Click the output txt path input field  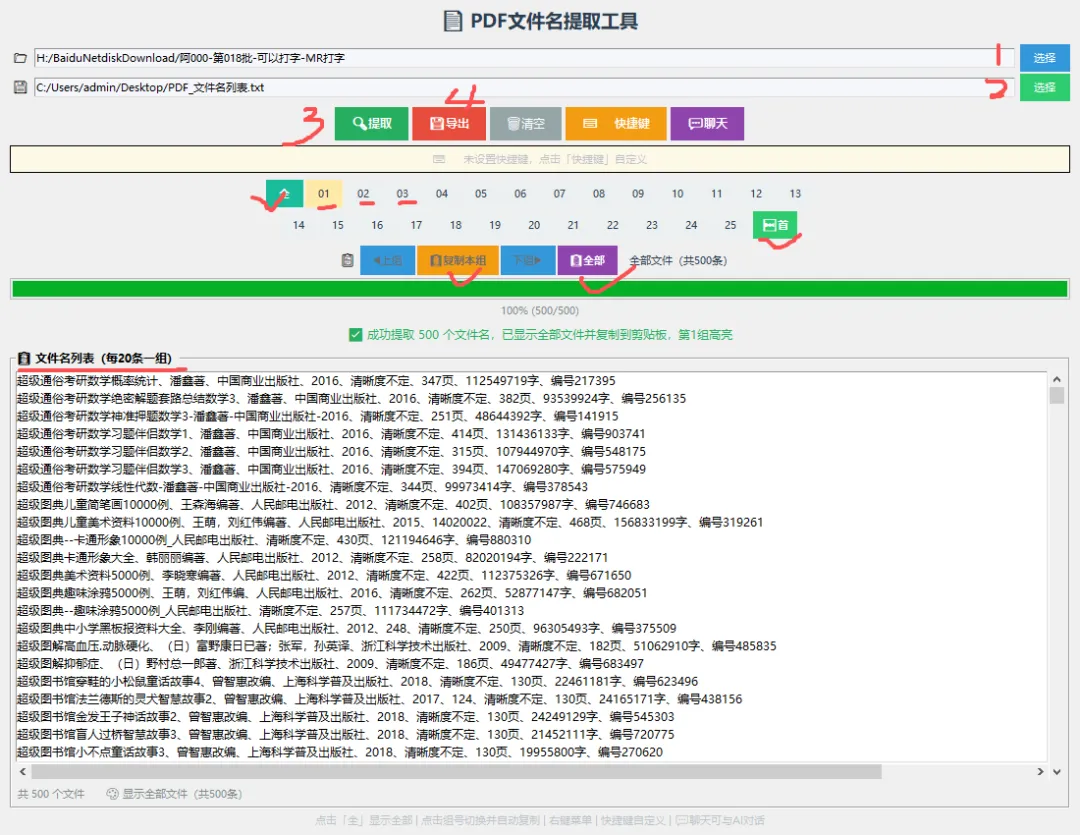click(x=523, y=87)
